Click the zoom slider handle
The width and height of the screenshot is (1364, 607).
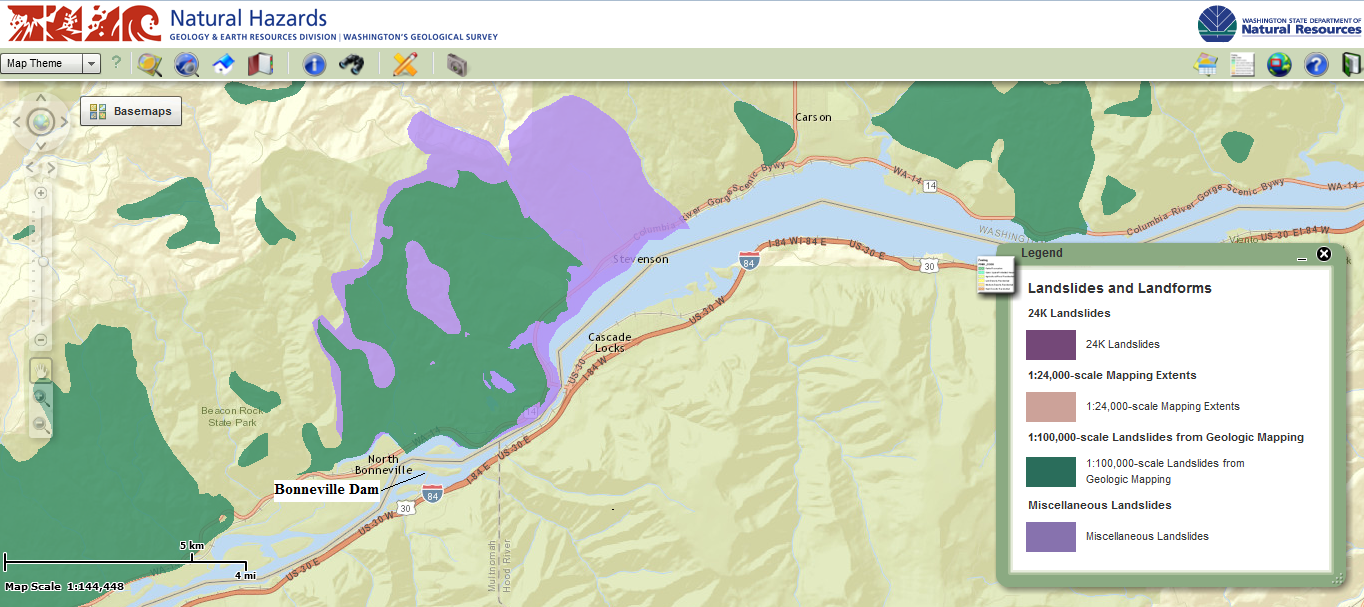(42, 261)
